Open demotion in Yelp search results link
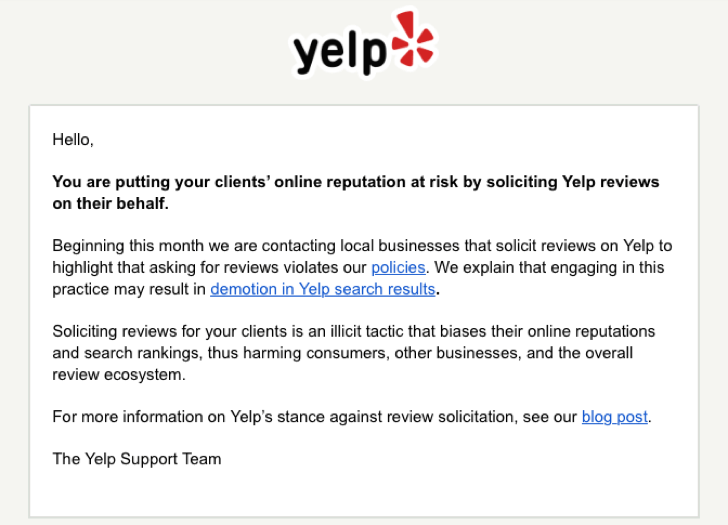728x525 pixels. click(x=323, y=289)
